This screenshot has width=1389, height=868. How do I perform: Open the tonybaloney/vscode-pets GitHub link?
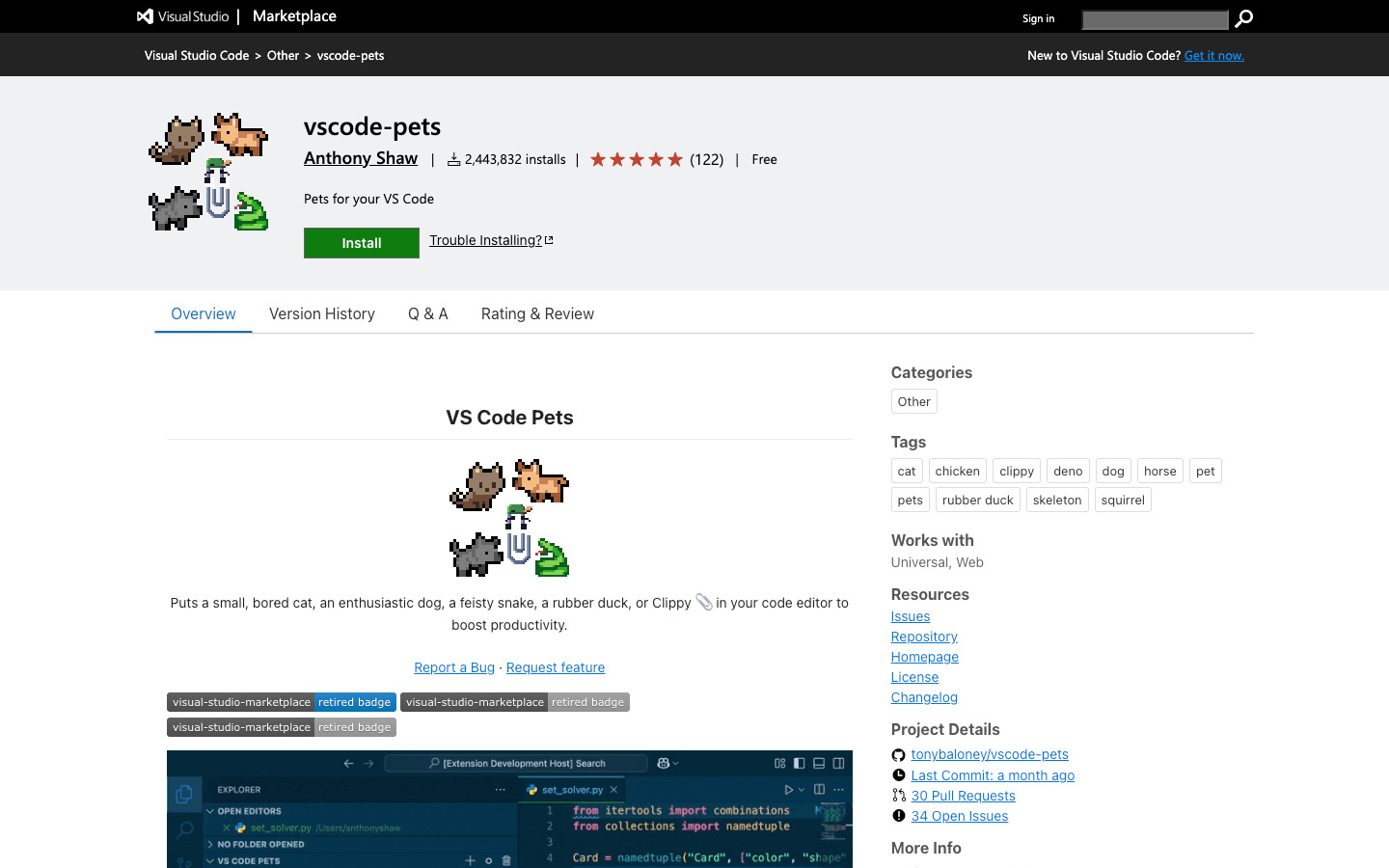990,754
